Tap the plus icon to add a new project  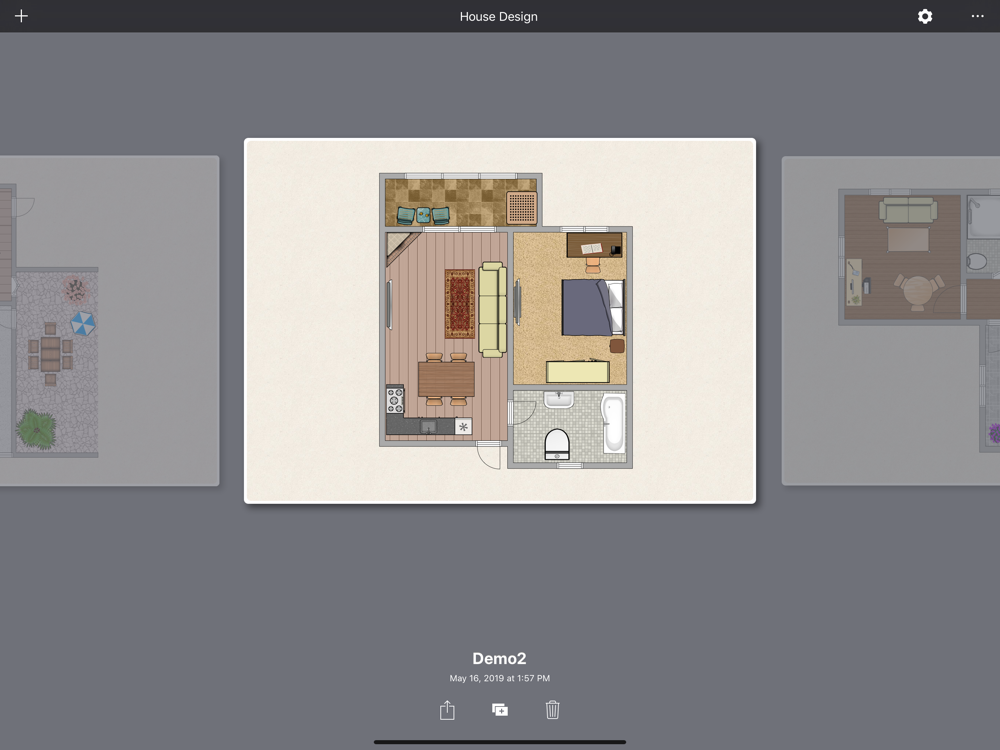click(x=21, y=16)
